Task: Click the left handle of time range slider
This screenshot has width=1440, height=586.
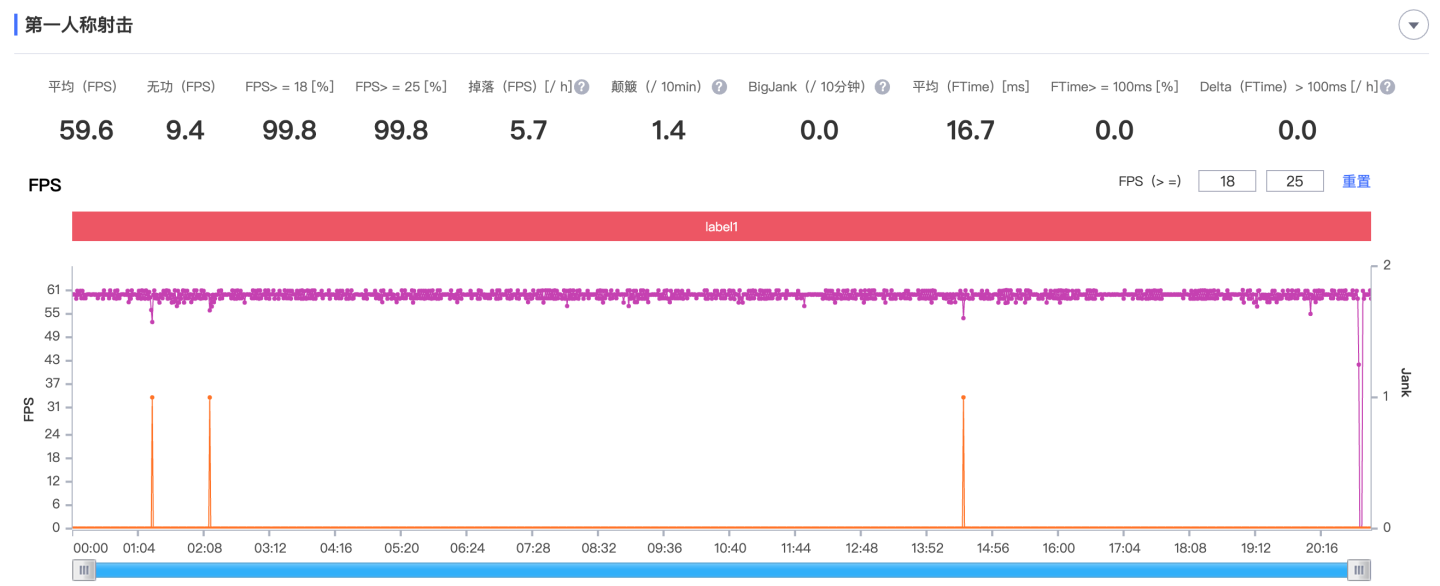Action: pyautogui.click(x=85, y=570)
